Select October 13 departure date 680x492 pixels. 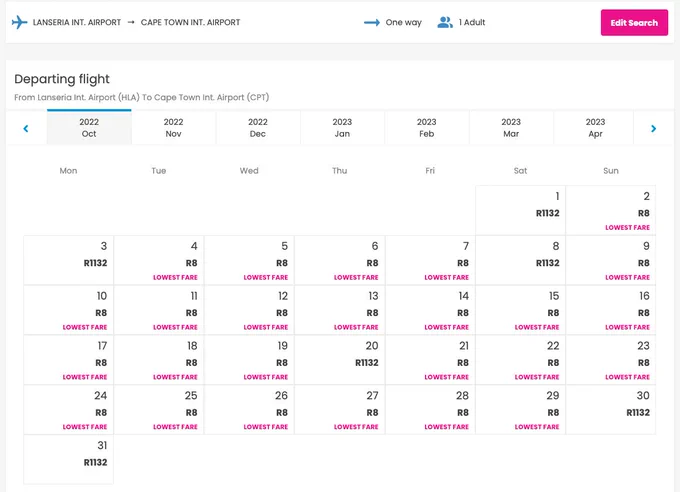tap(340, 310)
